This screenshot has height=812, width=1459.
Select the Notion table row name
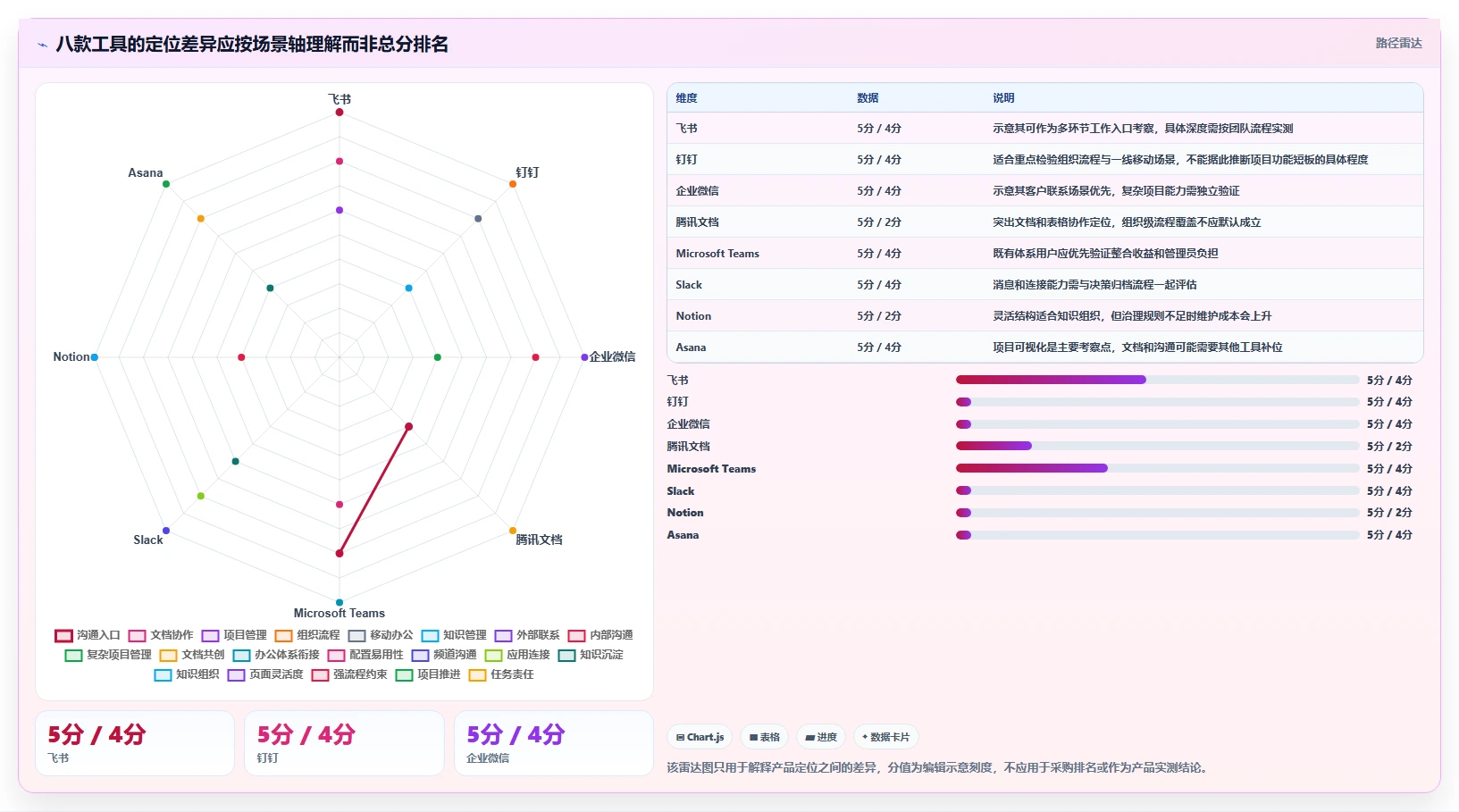pos(693,316)
